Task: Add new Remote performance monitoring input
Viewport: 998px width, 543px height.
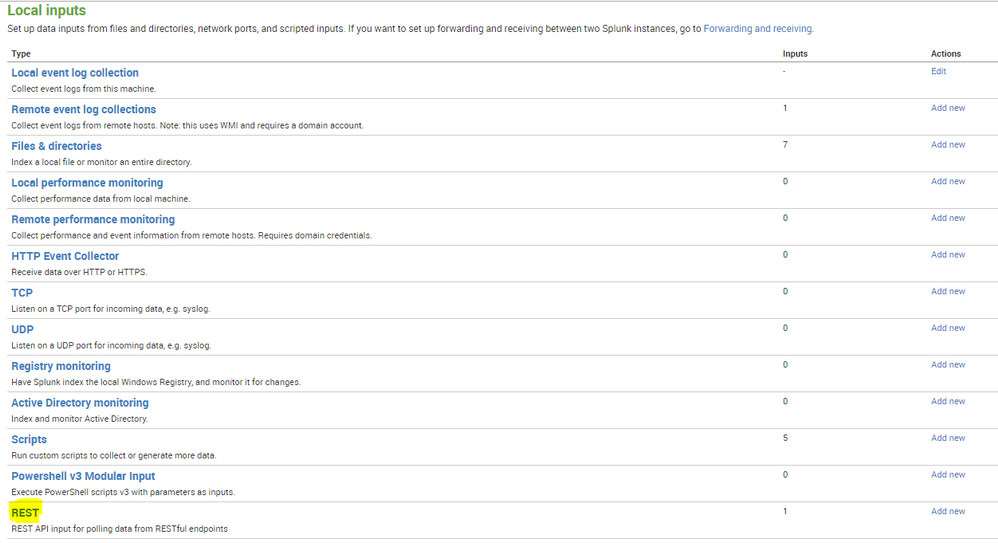Action: click(x=947, y=218)
